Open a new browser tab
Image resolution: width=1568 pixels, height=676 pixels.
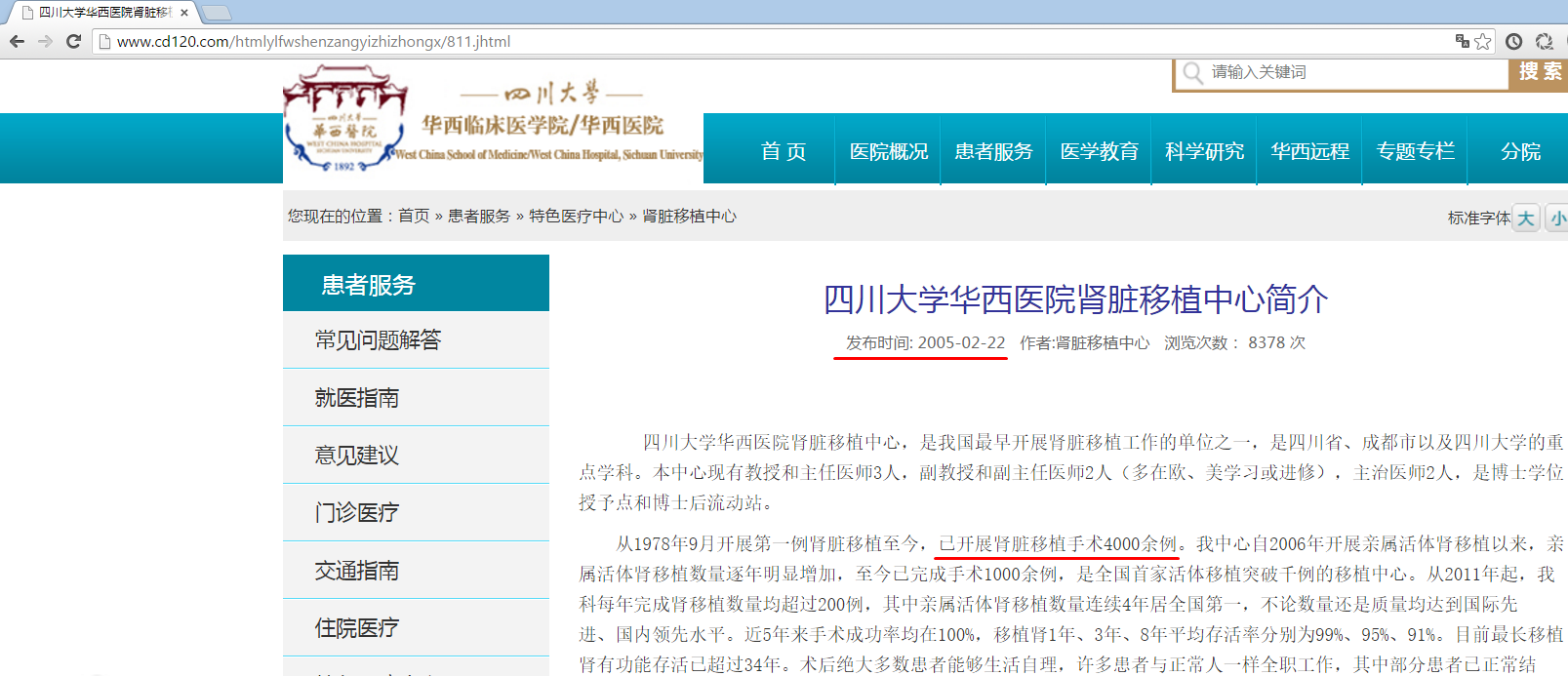(x=216, y=13)
